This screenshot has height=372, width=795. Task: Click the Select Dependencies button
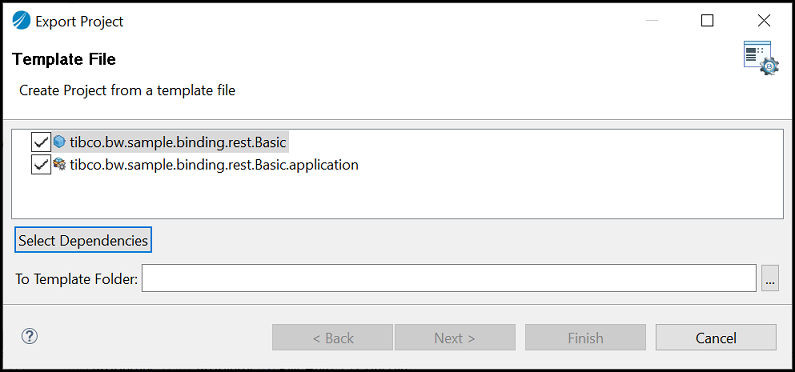point(83,240)
